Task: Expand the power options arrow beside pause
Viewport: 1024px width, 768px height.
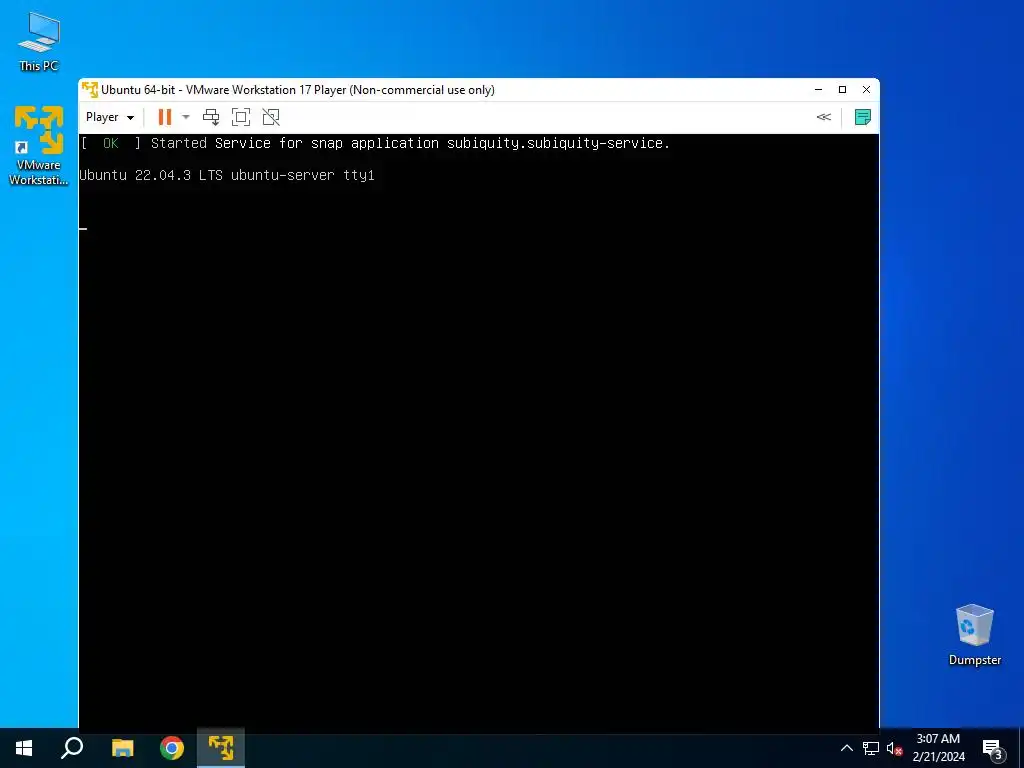Action: 185,117
